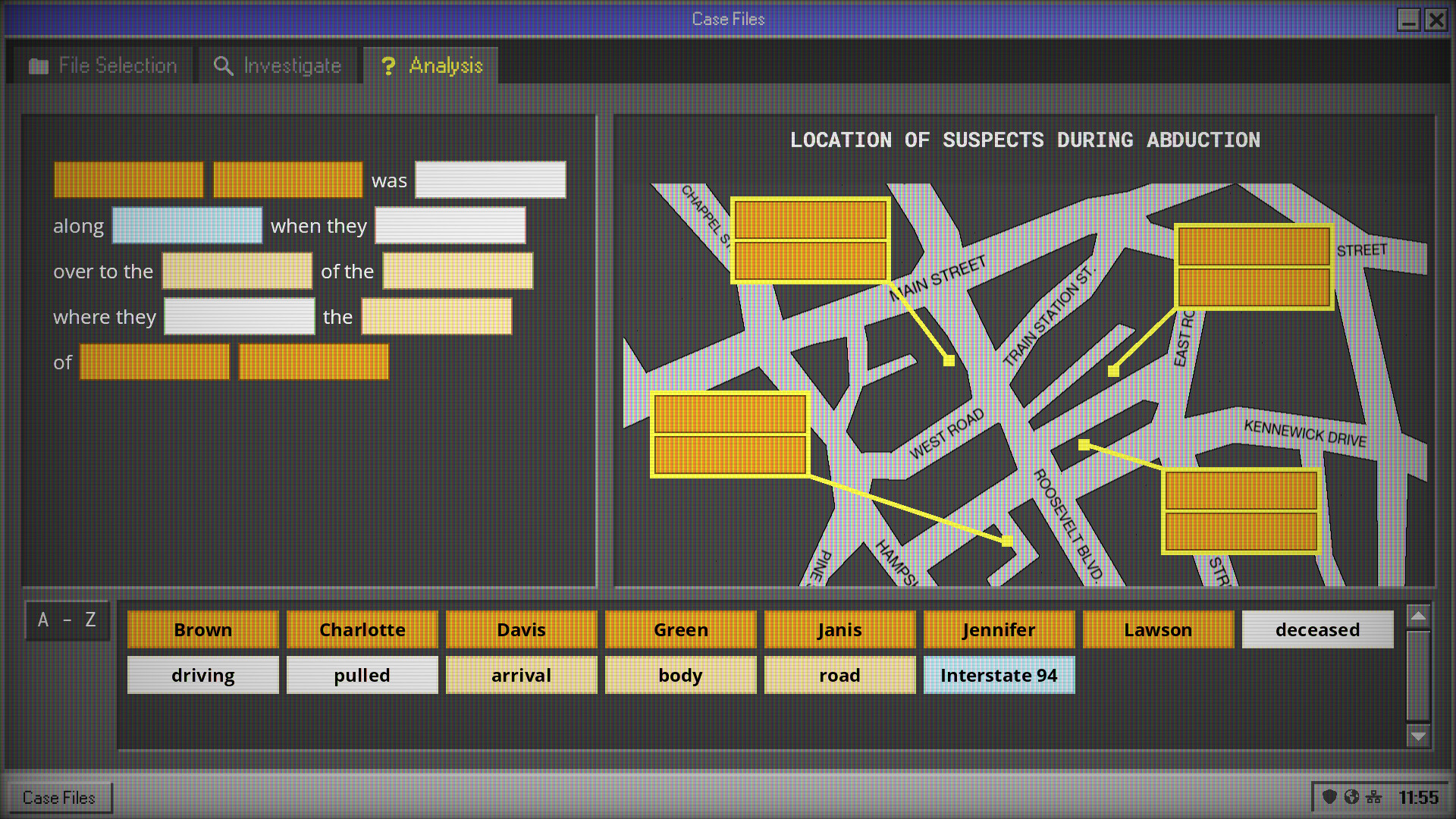Screen dimensions: 1456x819
Task: Select the "deceased" word tile
Action: (x=1316, y=629)
